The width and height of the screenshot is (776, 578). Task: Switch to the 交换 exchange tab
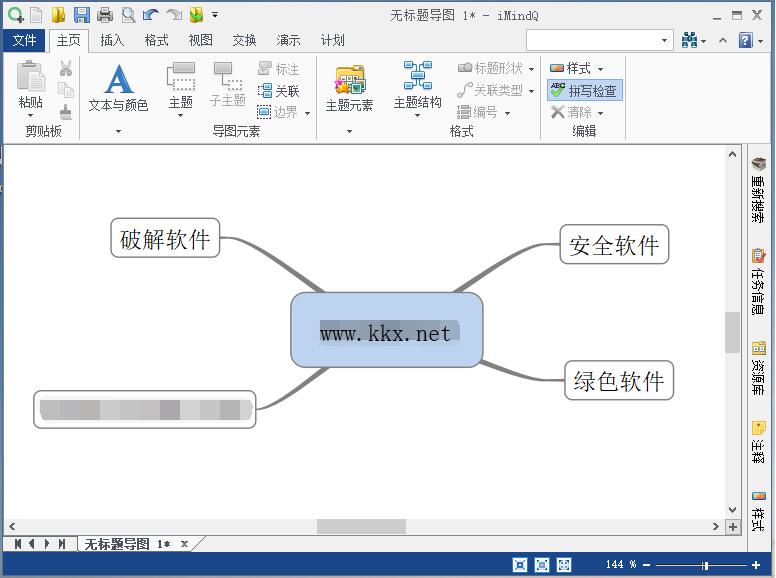244,40
